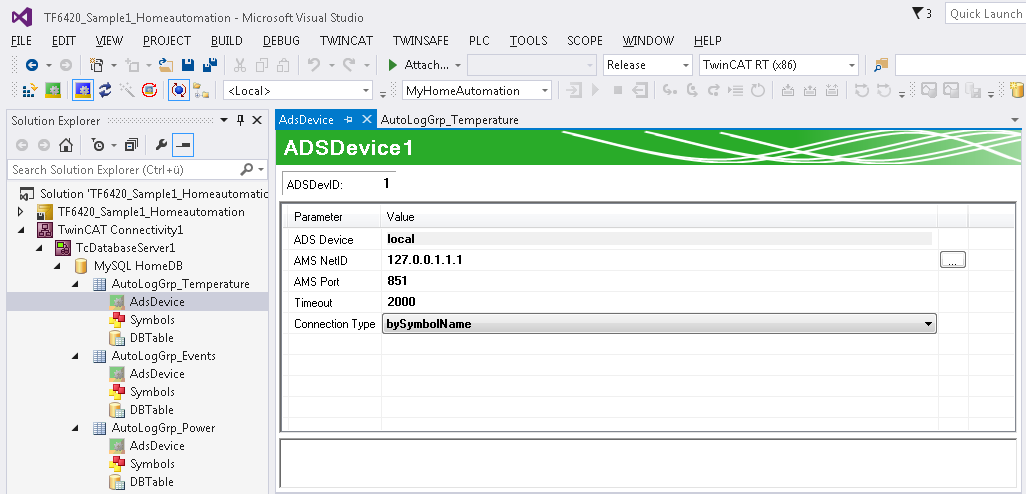The height and width of the screenshot is (494, 1026).
Task: Expand the TF6420_Sample1_Homeautomation project node
Action: pyautogui.click(x=21, y=212)
